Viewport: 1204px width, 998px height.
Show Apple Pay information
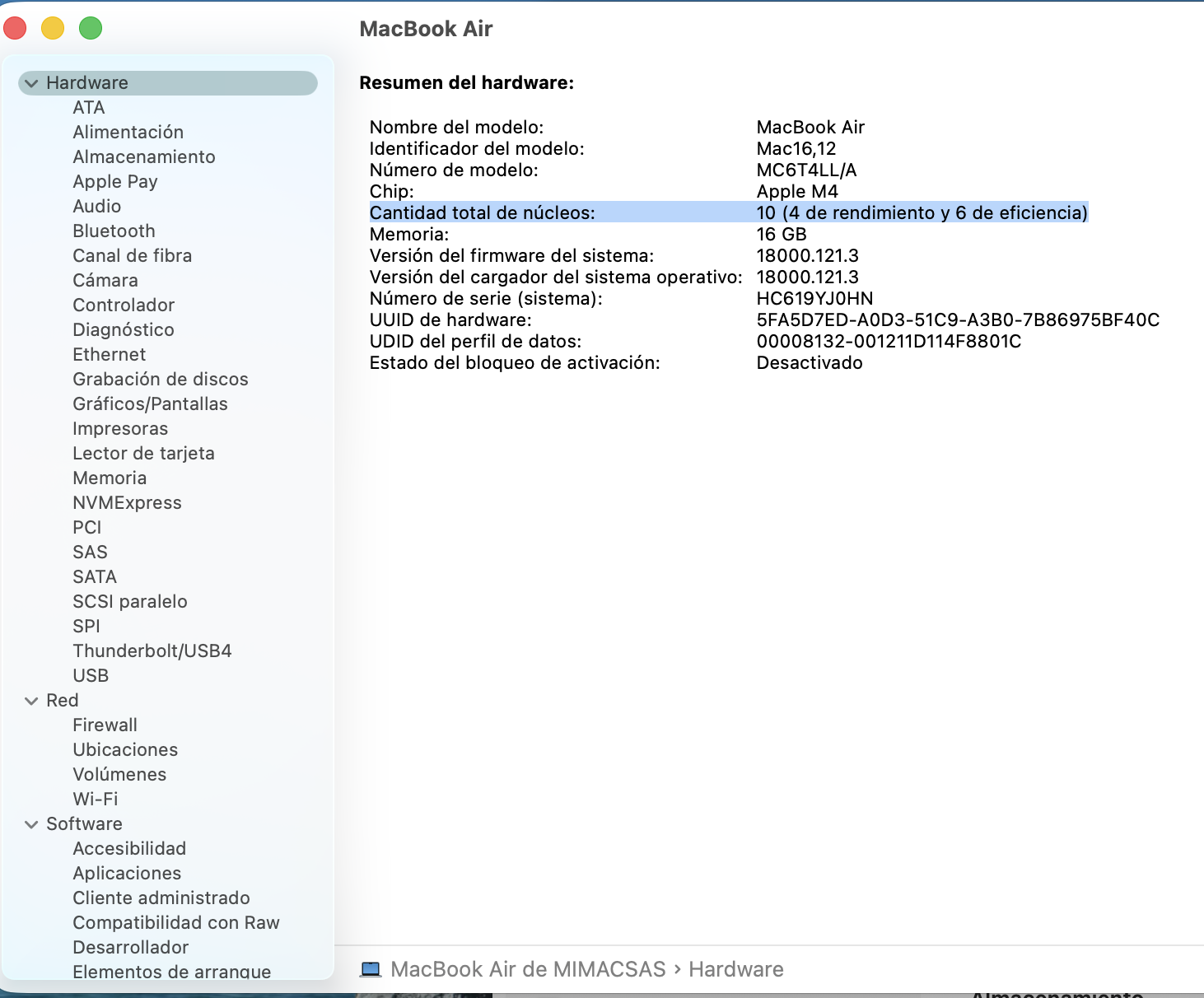point(115,182)
